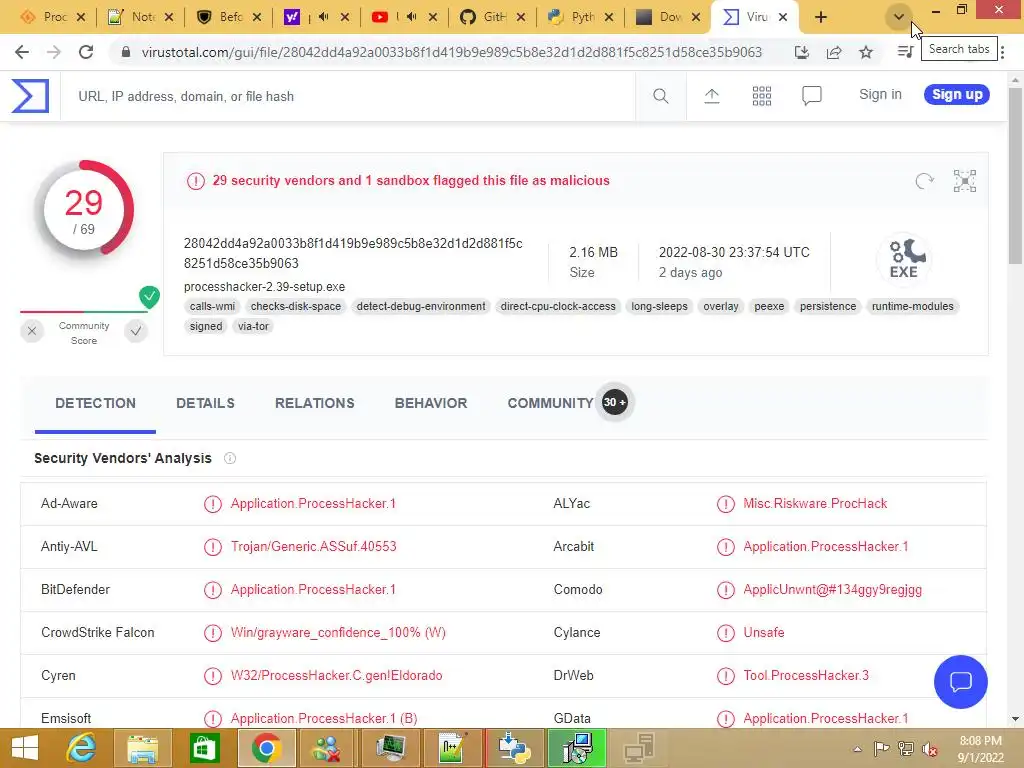Click the VirusTotal logo icon
The height and width of the screenshot is (768, 1024).
(x=30, y=96)
